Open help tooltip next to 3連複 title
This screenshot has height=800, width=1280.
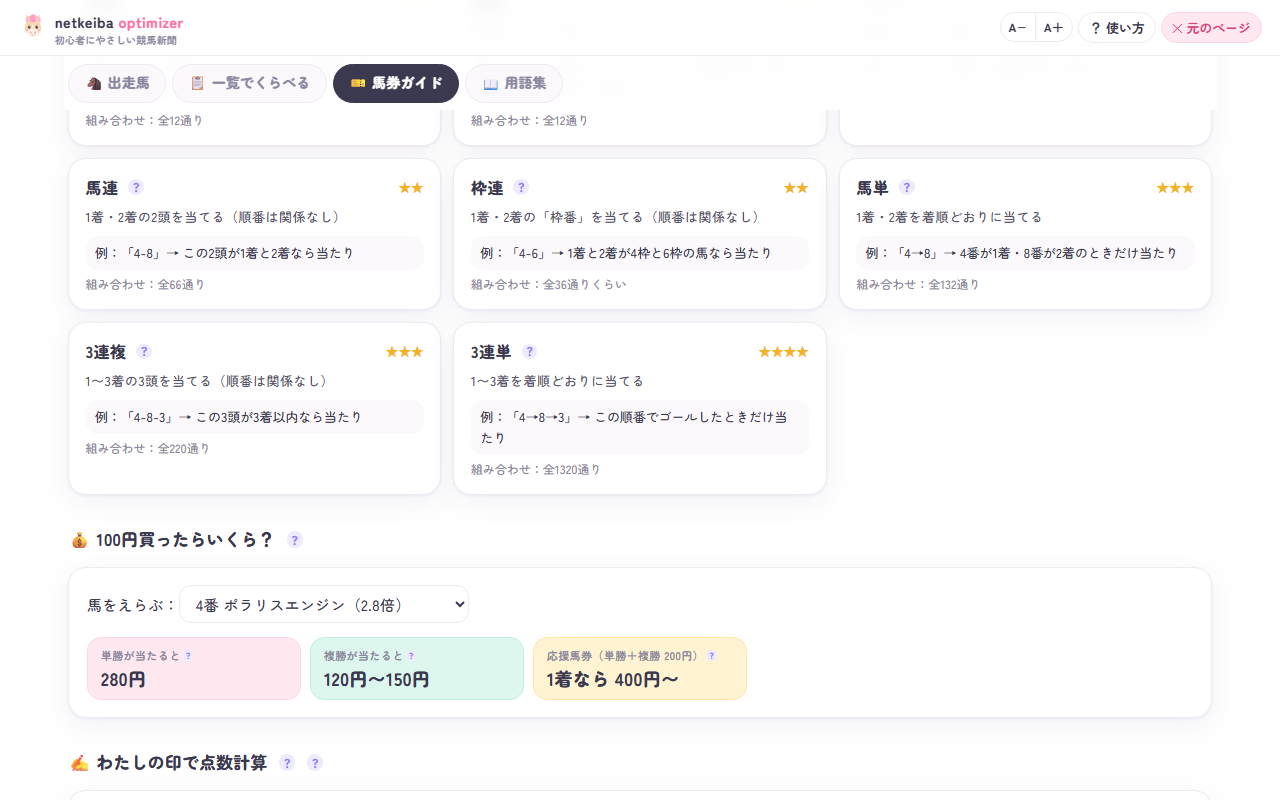[x=144, y=351]
